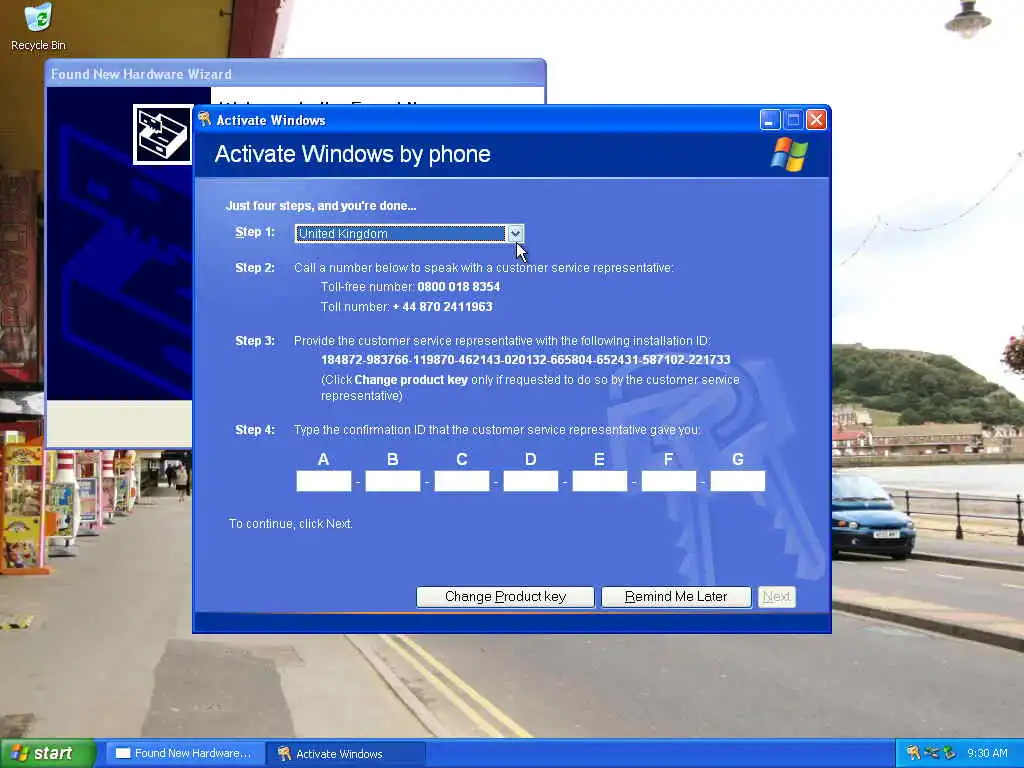The image size is (1024, 768).
Task: Click the Activate Windows title bar key icon
Action: pyautogui.click(x=204, y=119)
